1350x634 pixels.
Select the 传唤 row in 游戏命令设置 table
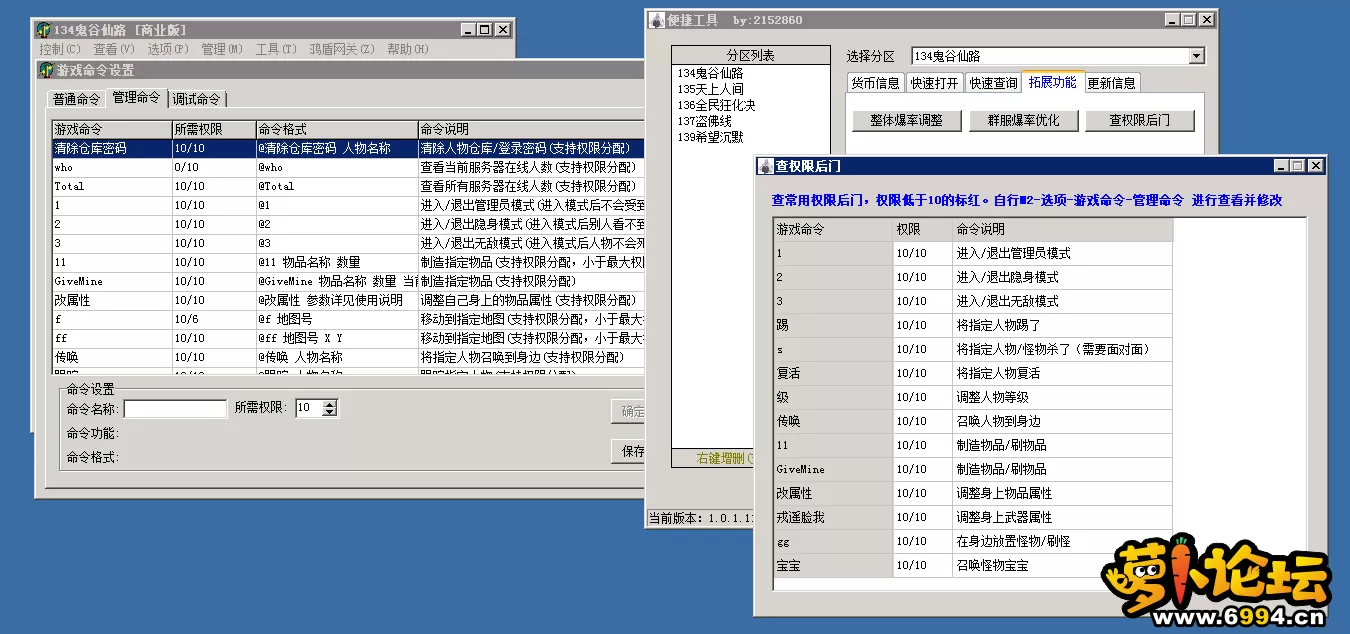pos(348,357)
